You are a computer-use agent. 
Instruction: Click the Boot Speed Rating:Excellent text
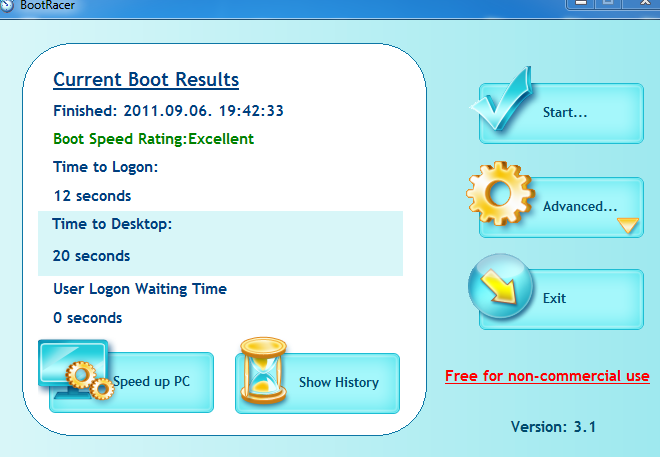154,139
